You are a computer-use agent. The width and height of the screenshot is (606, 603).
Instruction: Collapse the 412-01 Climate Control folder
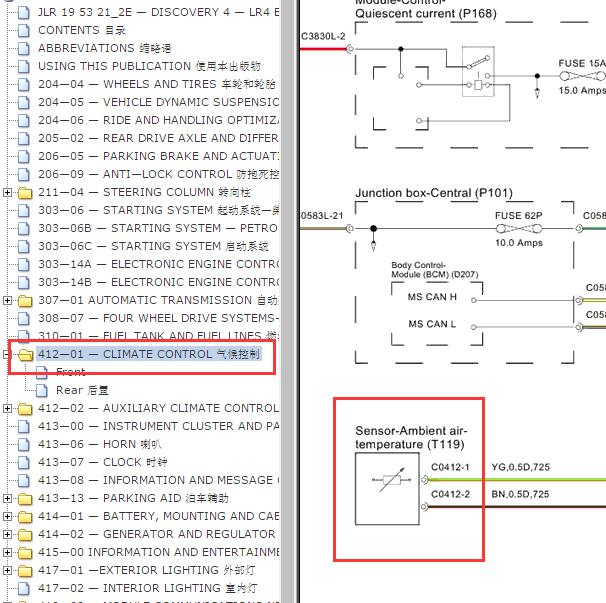tap(7, 354)
